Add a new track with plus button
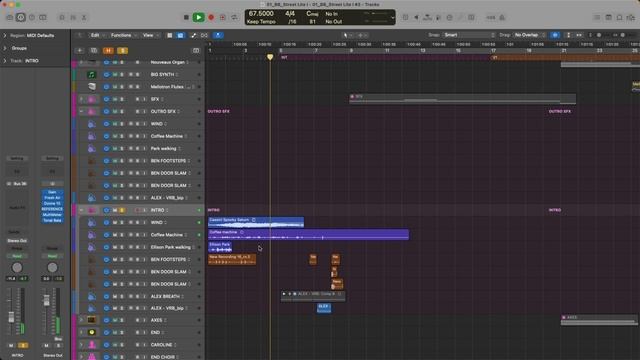Screen dimensions: 640x360 tap(80, 51)
